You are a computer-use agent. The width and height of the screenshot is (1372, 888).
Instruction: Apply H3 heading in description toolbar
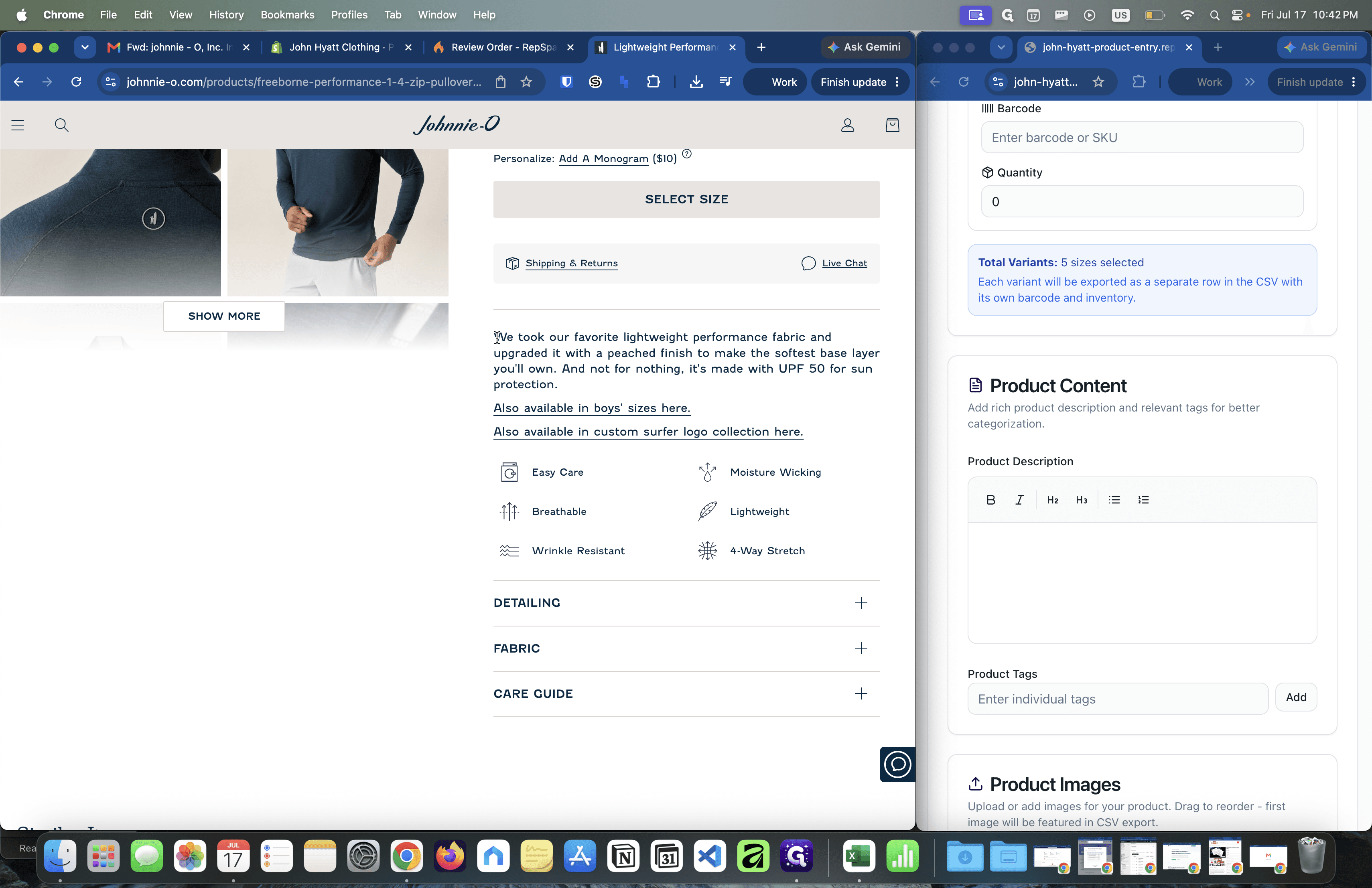pyautogui.click(x=1081, y=500)
